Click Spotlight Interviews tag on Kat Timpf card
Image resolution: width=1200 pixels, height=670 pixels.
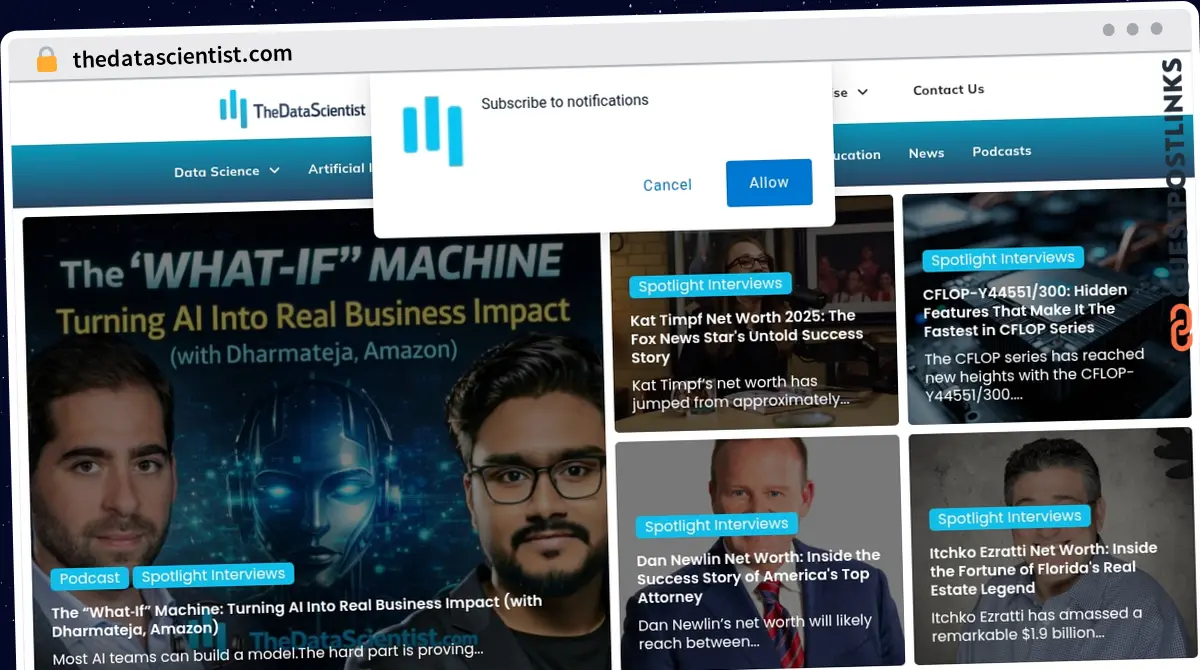click(x=710, y=285)
